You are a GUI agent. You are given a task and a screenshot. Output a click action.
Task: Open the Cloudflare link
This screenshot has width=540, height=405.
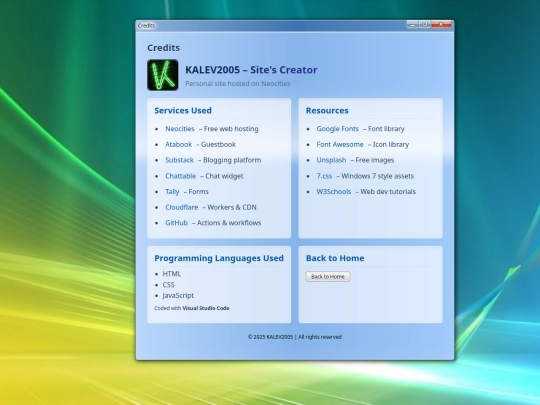[x=181, y=207]
